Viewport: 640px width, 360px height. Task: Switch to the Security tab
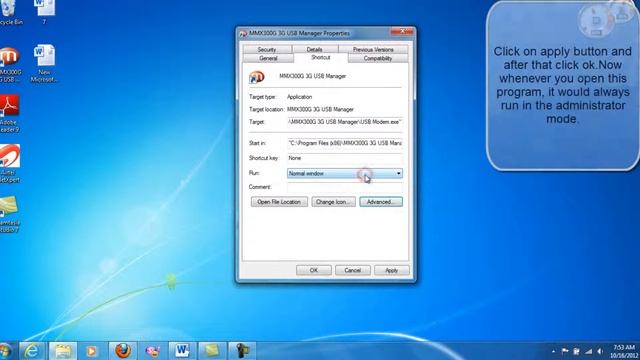pos(267,49)
